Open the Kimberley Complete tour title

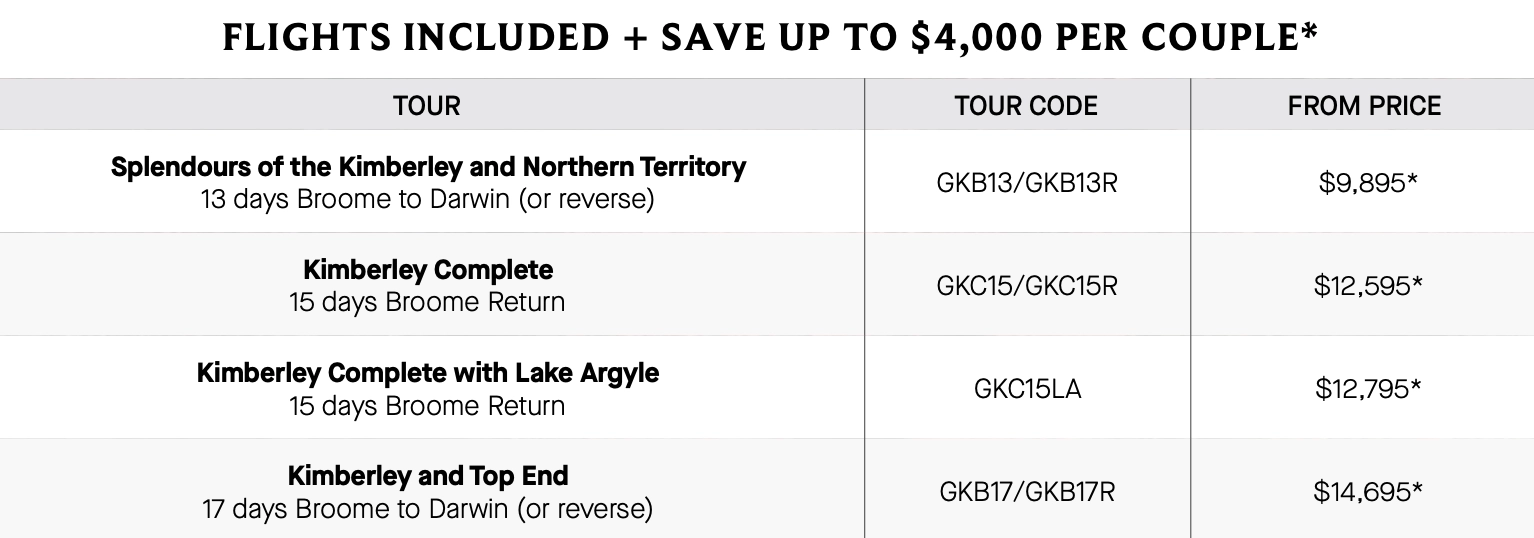click(428, 270)
